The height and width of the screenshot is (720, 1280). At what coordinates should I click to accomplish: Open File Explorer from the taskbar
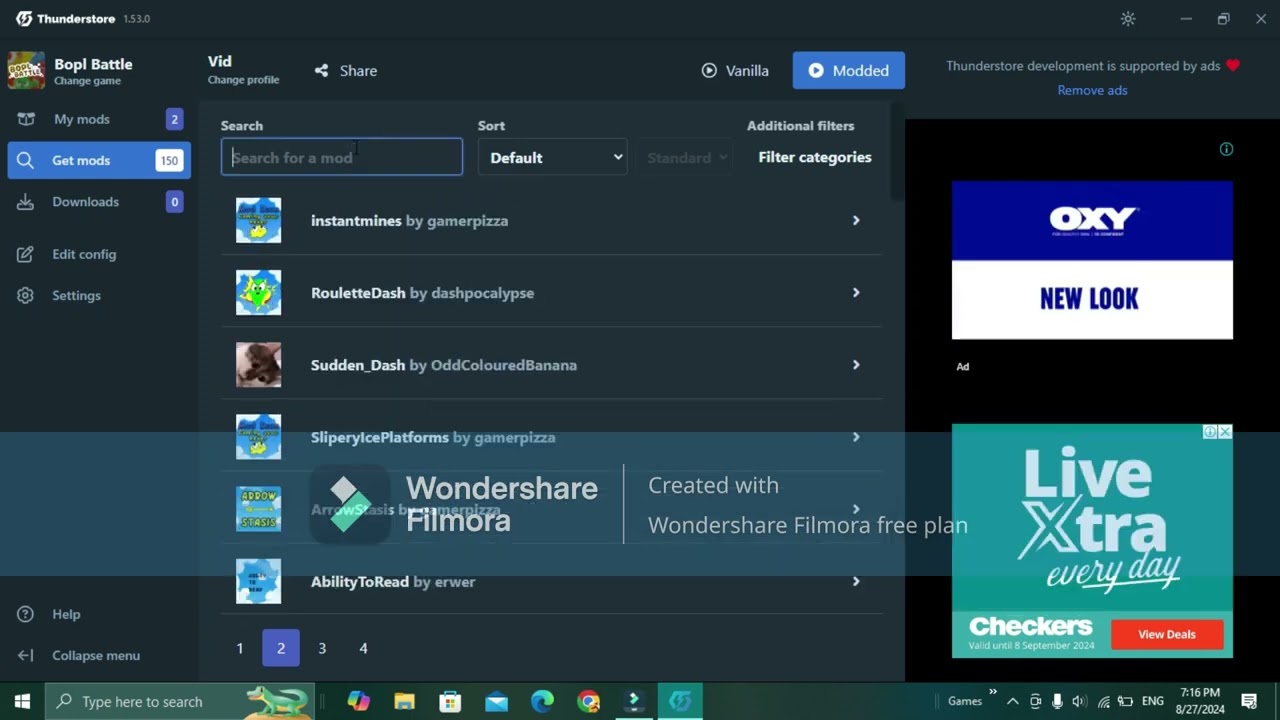[404, 702]
